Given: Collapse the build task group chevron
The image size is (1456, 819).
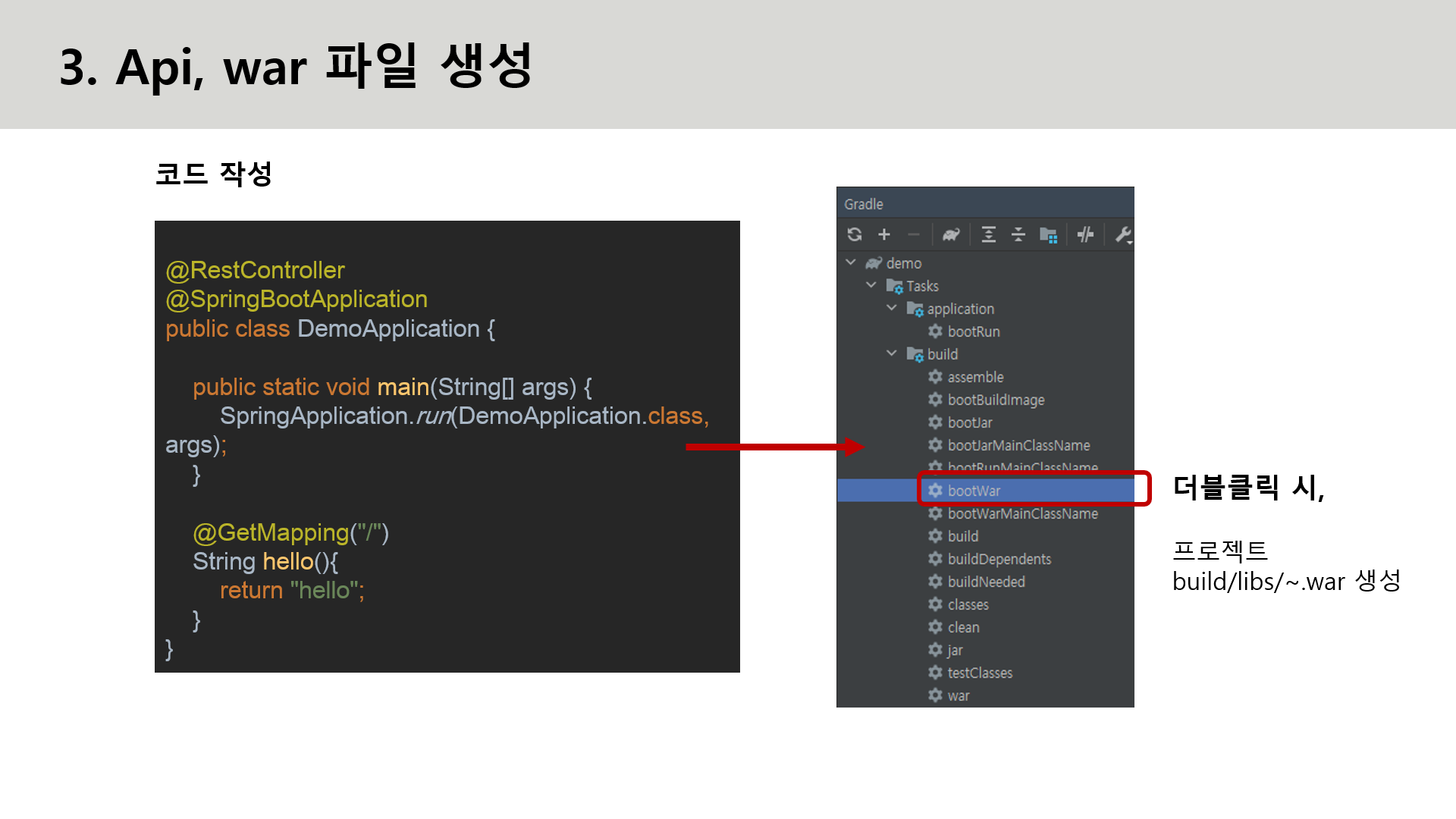Looking at the screenshot, I should (892, 353).
